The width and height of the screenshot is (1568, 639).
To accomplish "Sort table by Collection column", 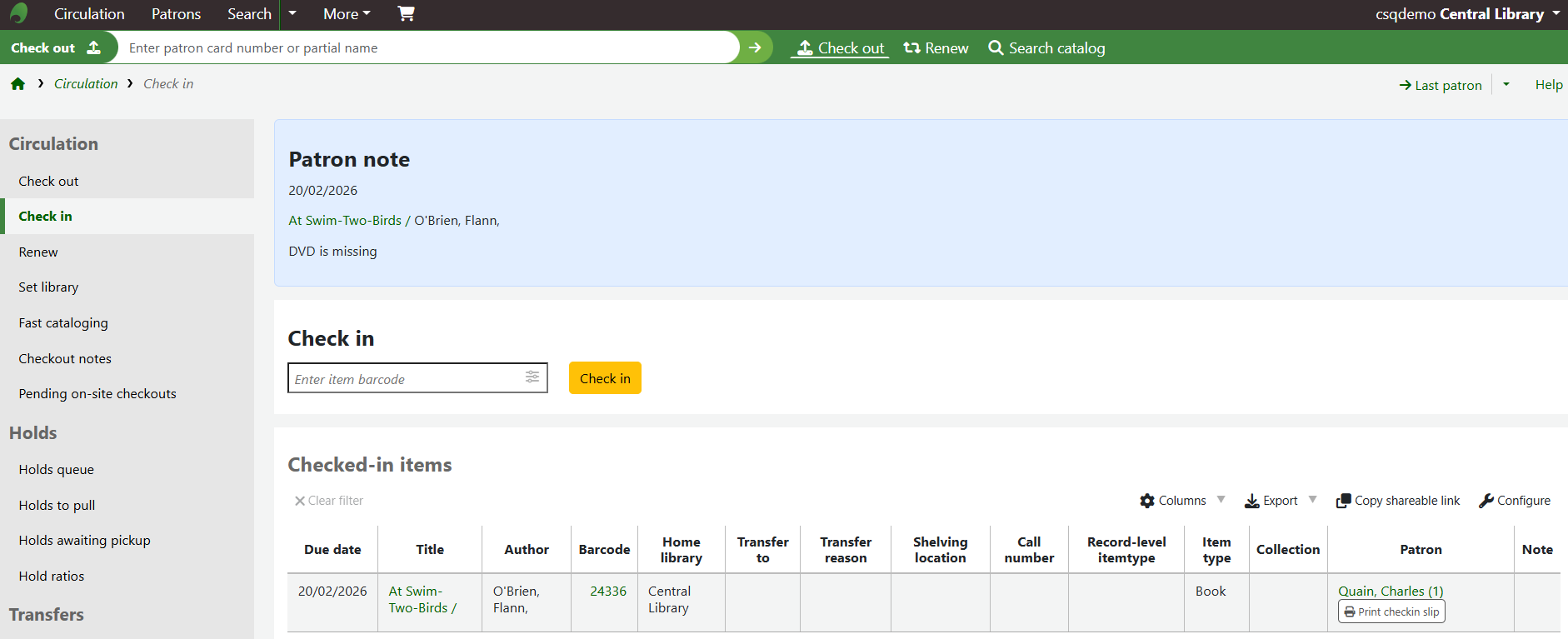I will tap(1288, 550).
